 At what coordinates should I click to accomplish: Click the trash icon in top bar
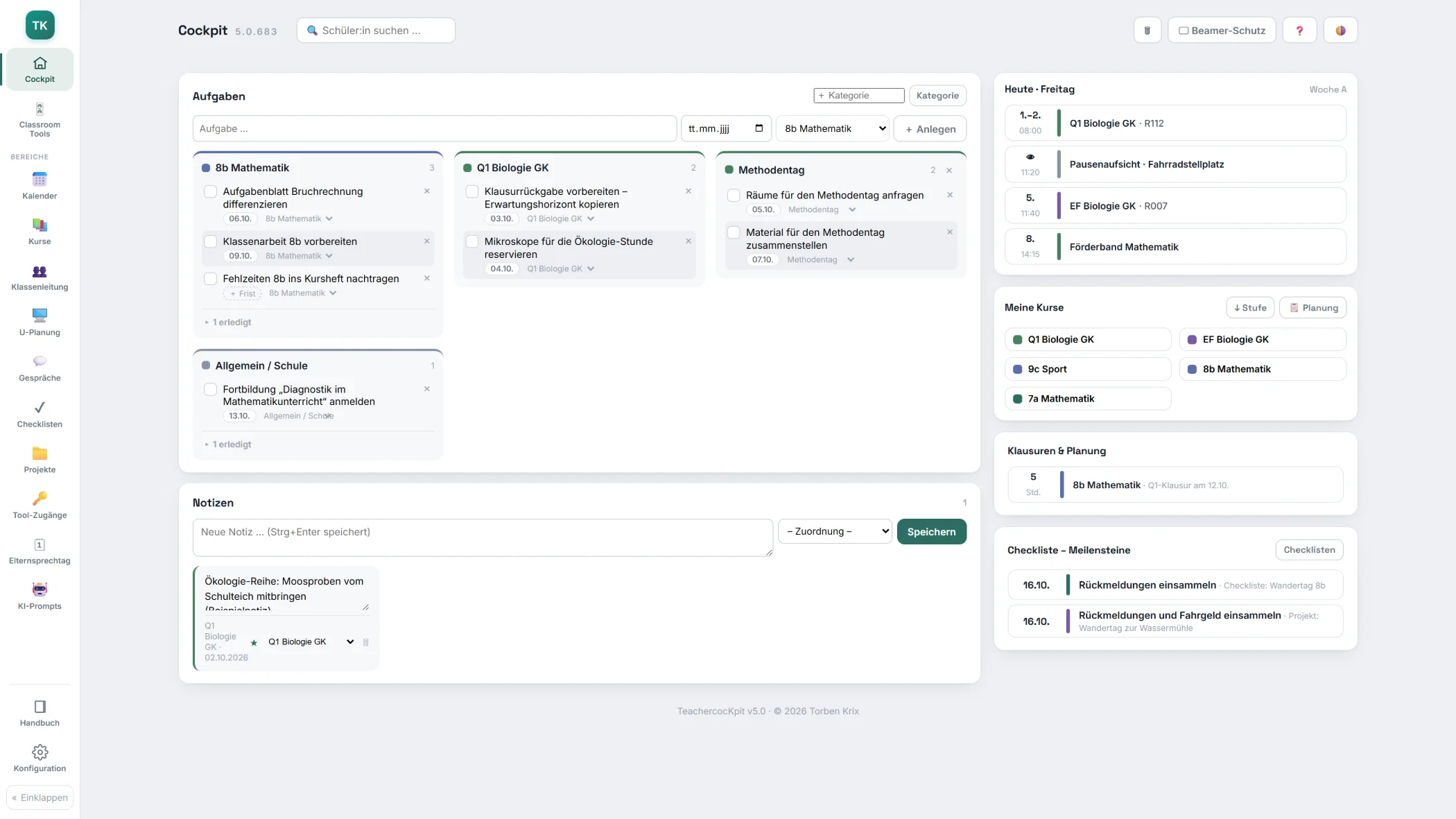click(1147, 31)
